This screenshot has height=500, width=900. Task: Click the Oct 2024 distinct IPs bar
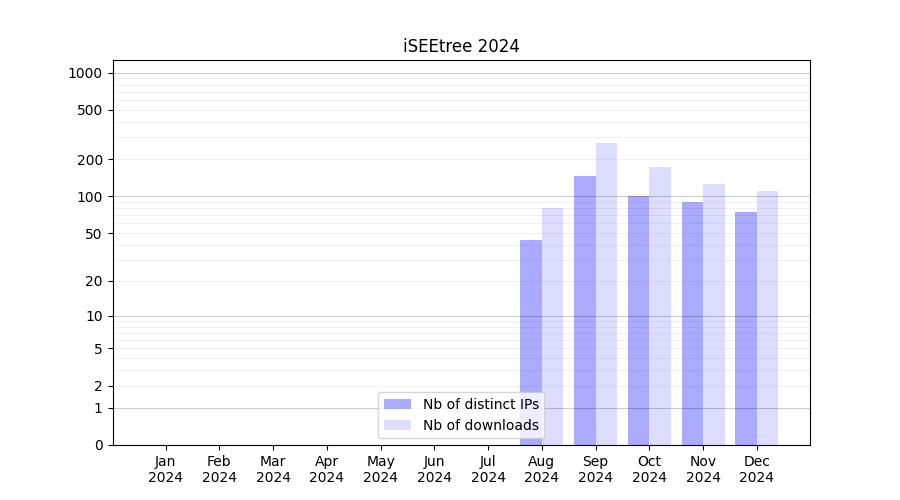click(x=638, y=320)
